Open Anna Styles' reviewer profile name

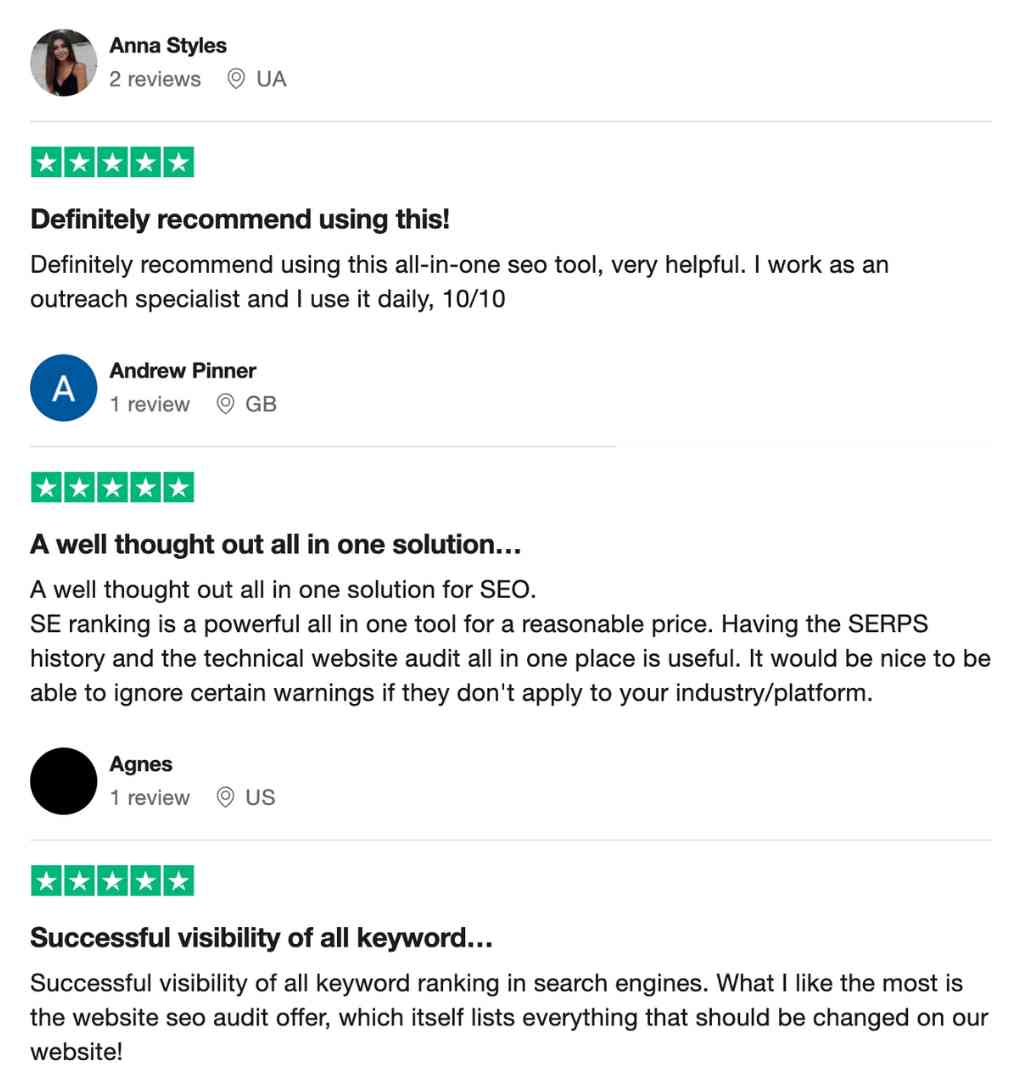point(168,46)
